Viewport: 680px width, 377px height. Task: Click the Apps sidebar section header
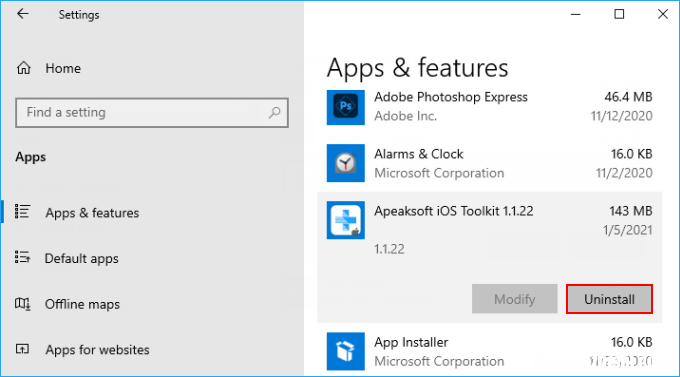[30, 157]
